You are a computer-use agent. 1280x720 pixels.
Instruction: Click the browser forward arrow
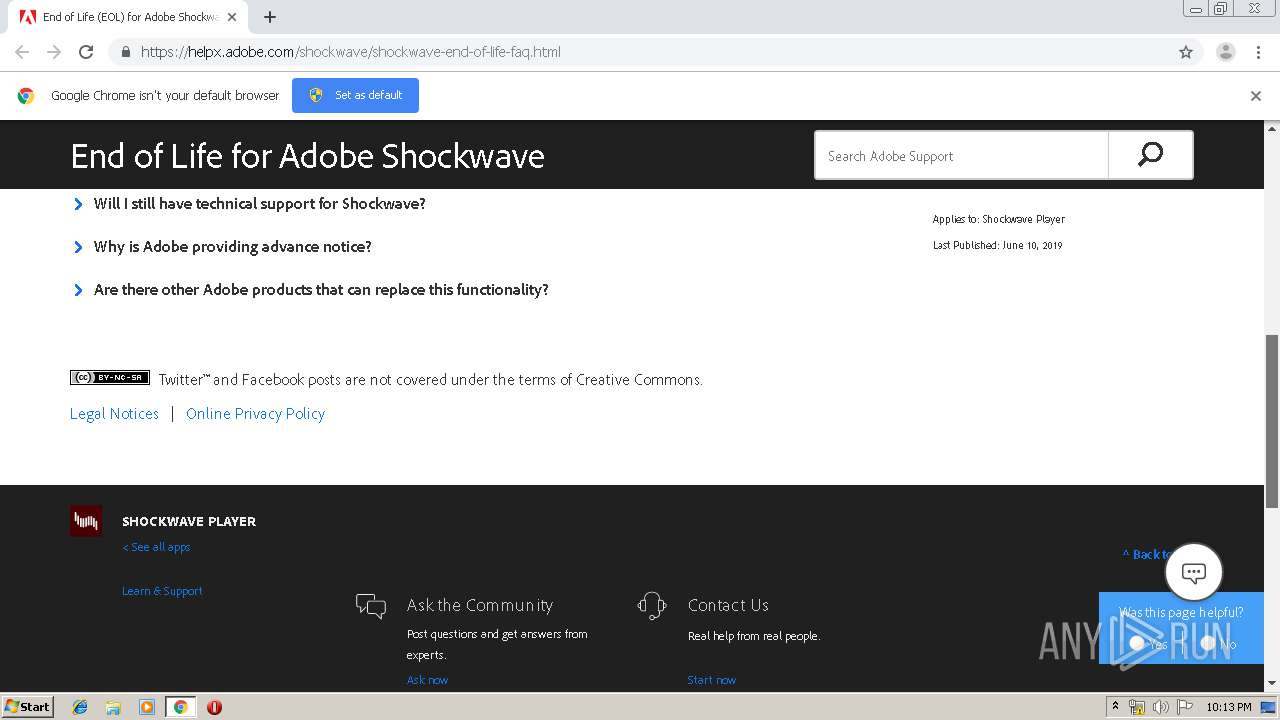click(x=54, y=52)
